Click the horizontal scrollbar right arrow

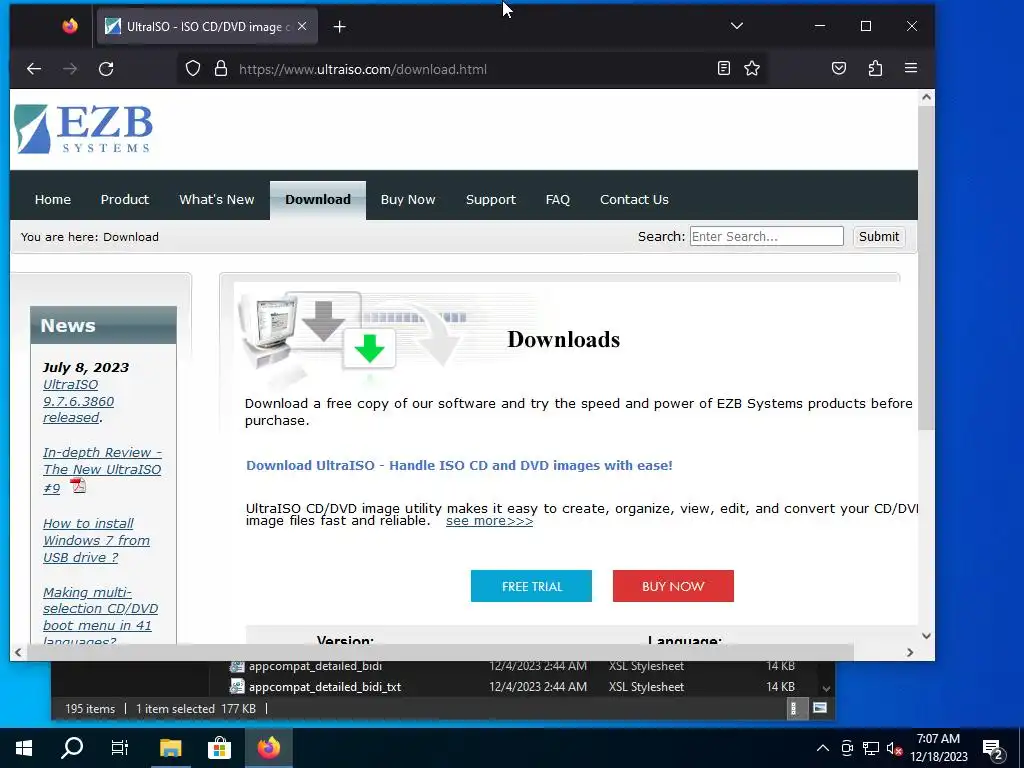pos(910,652)
